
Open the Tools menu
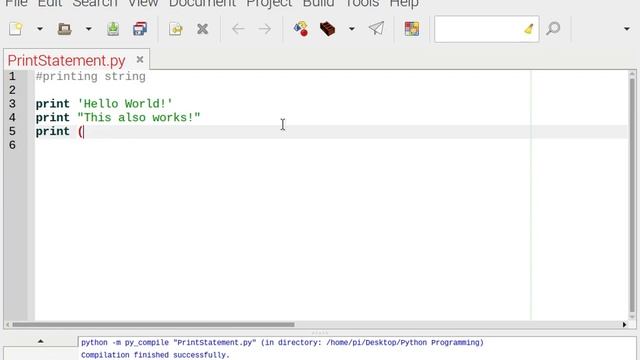[362, 3]
